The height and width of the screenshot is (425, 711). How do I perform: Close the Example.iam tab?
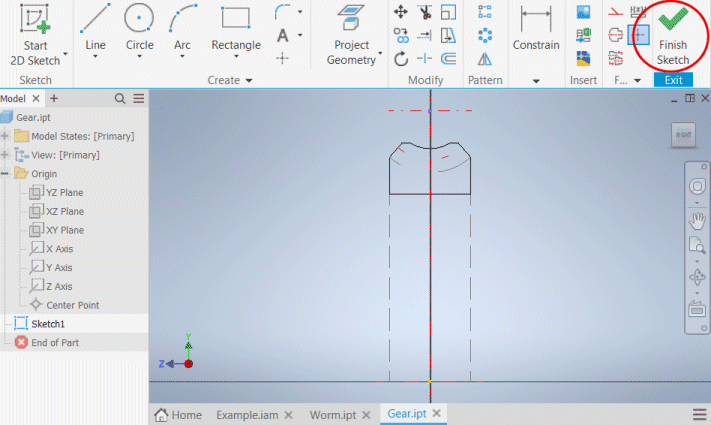point(288,415)
